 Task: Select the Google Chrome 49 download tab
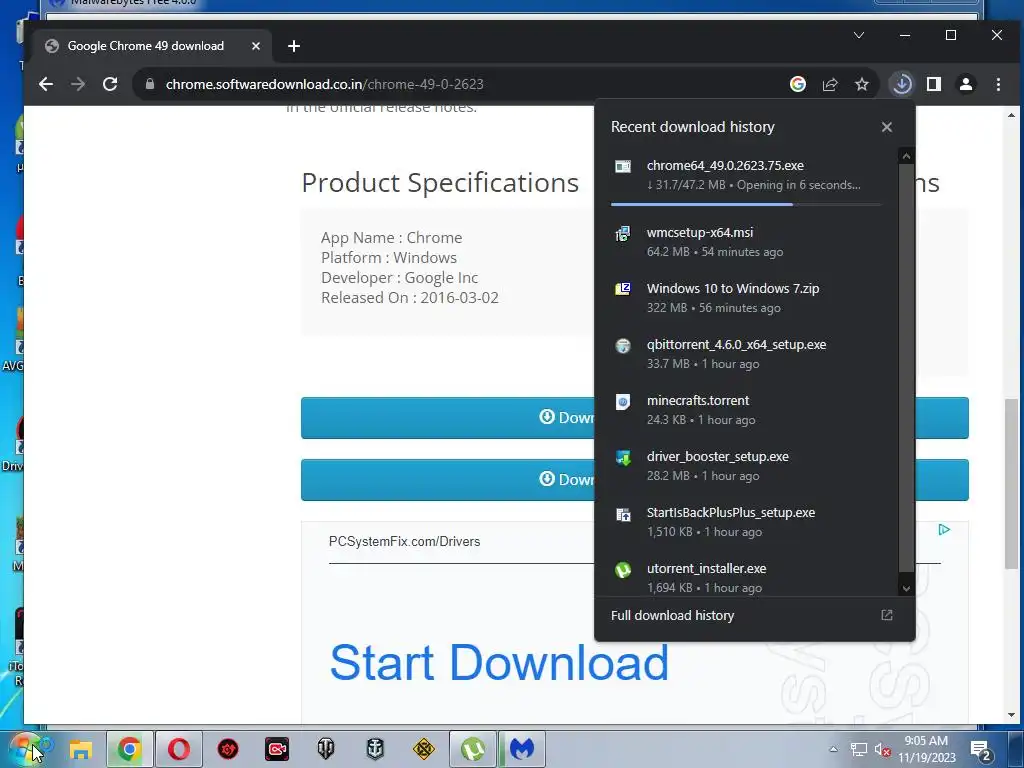(x=152, y=46)
